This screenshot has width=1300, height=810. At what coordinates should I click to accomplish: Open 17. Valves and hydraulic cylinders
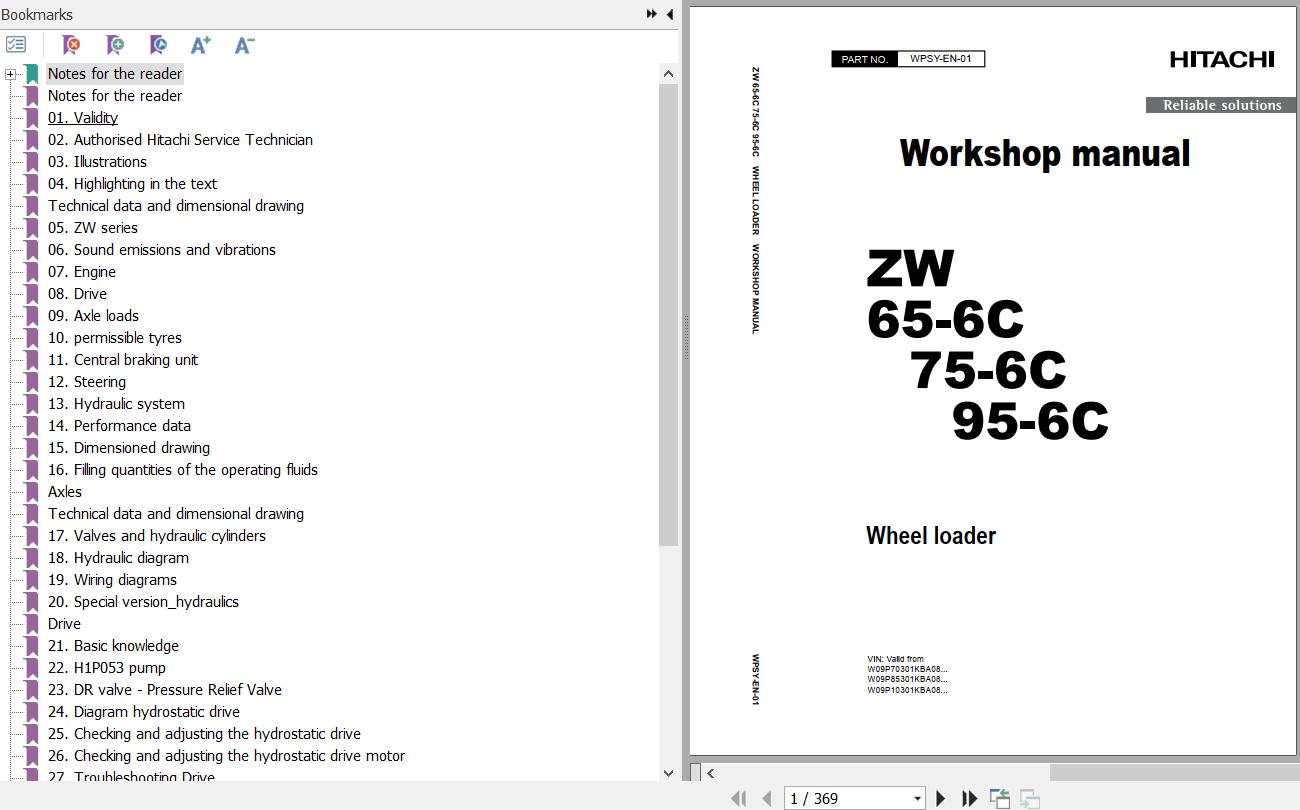pyautogui.click(x=157, y=536)
